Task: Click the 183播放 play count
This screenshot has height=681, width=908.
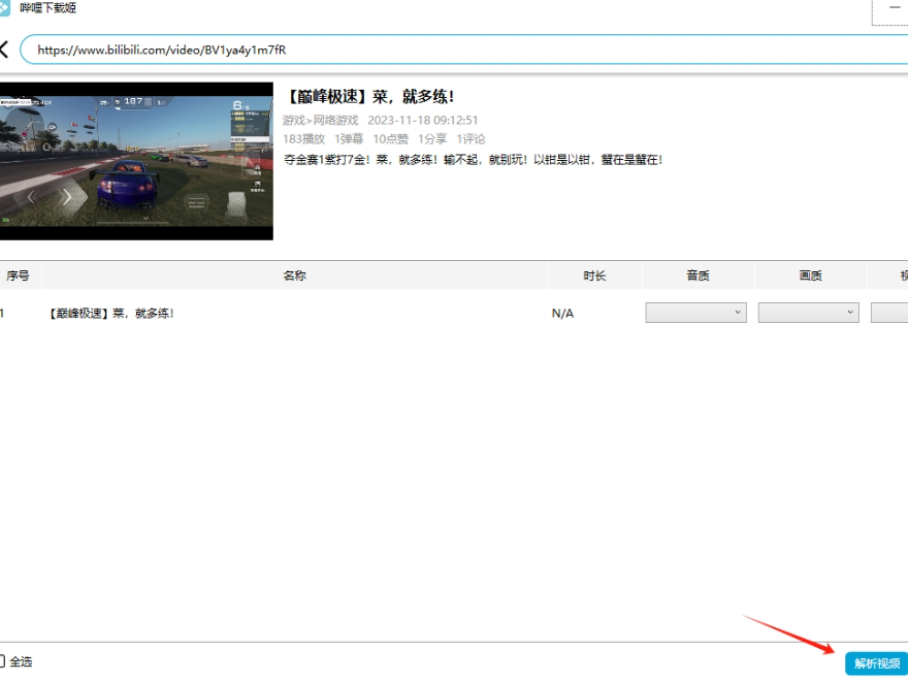Action: (x=303, y=139)
